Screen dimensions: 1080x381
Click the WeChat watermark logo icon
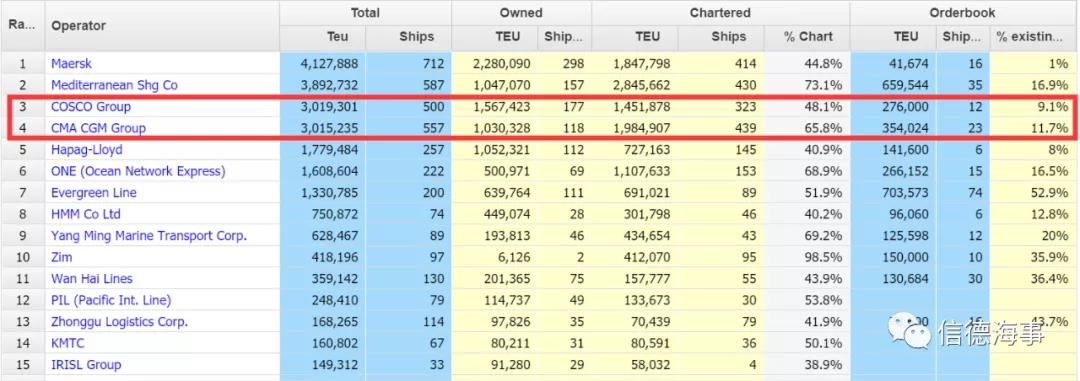point(908,331)
